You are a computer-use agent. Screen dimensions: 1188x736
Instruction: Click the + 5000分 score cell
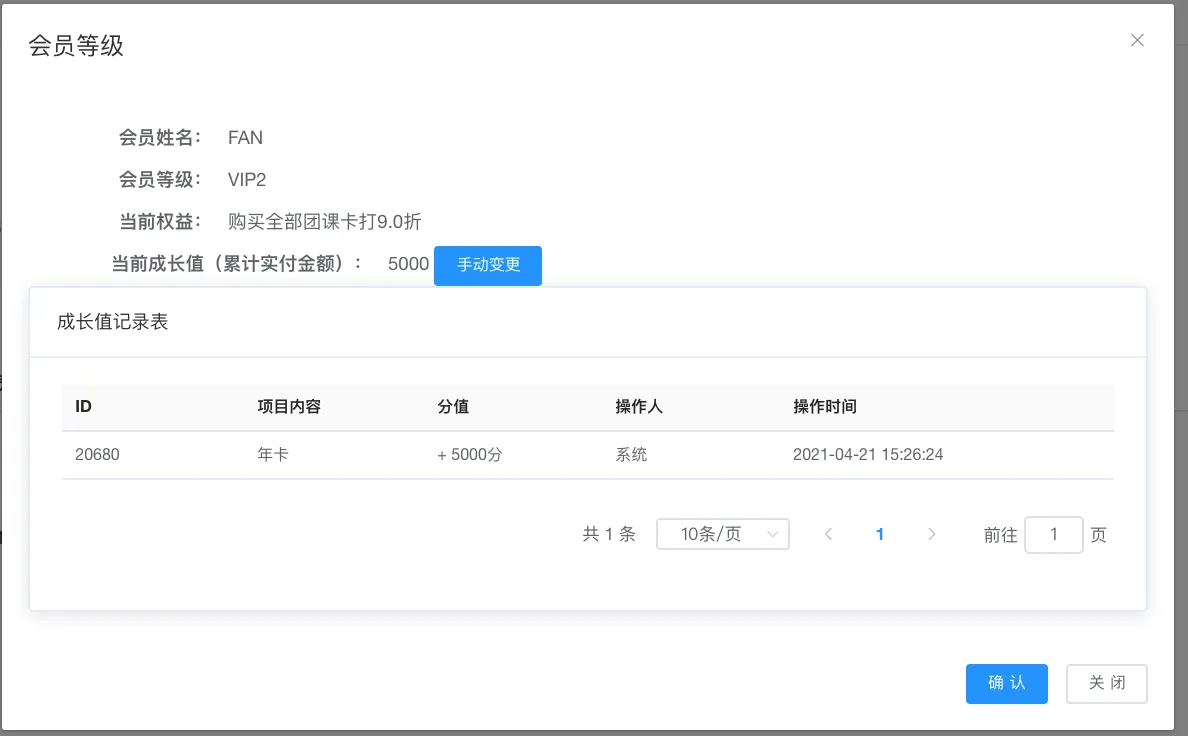469,455
